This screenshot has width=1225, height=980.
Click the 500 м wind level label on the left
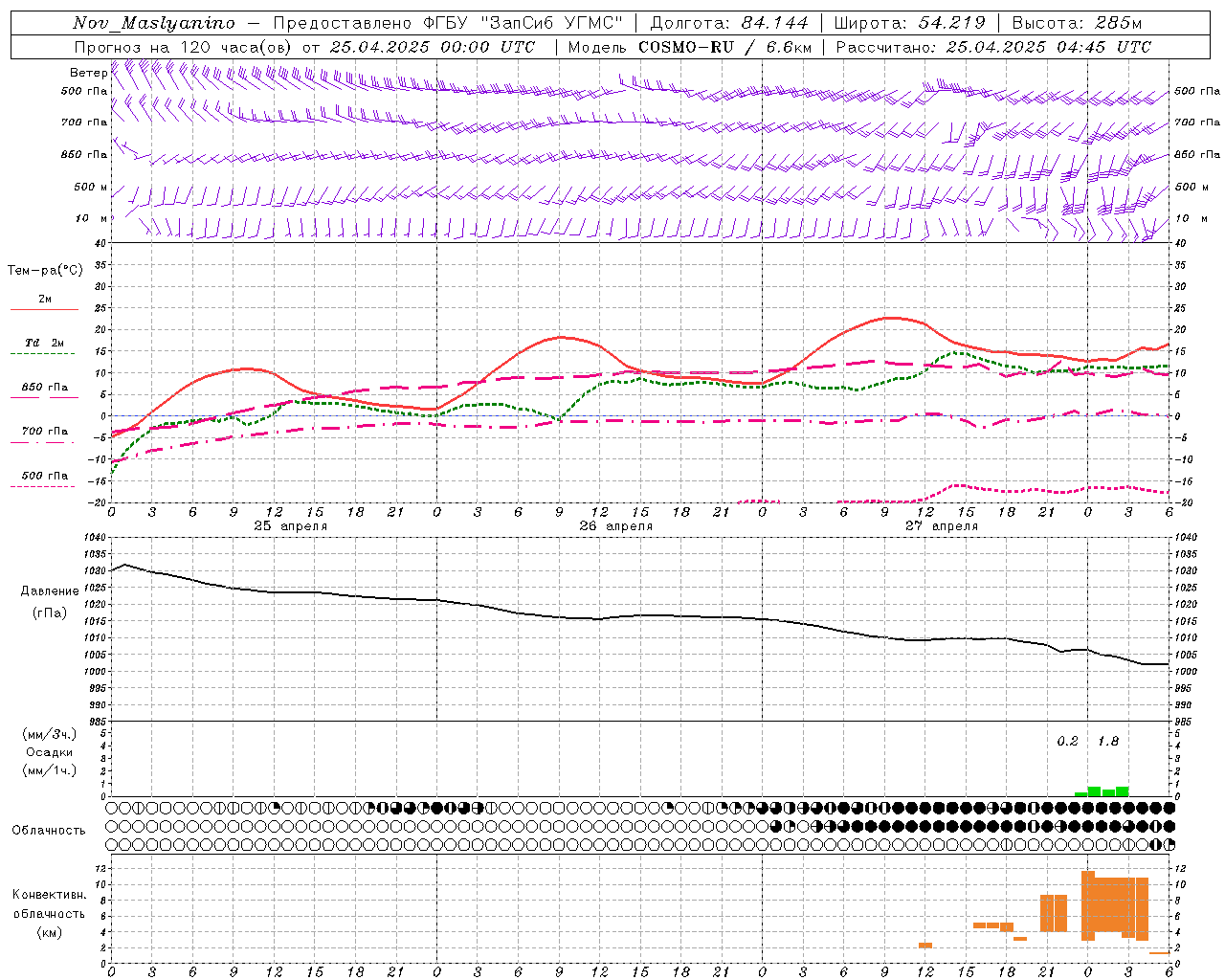(91, 188)
